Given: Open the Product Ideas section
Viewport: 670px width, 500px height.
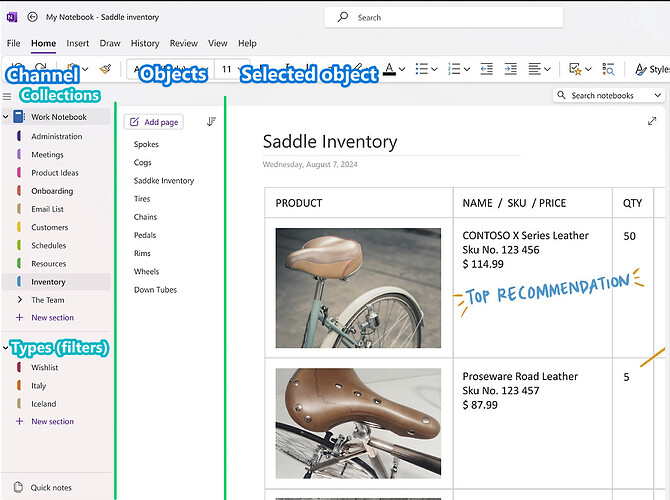Looking at the screenshot, I should [56, 173].
